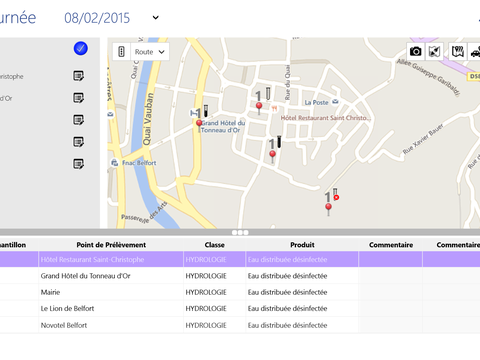Sort by Point de Prélèvement column header
Image resolution: width=480 pixels, height=360 pixels.
(x=111, y=245)
